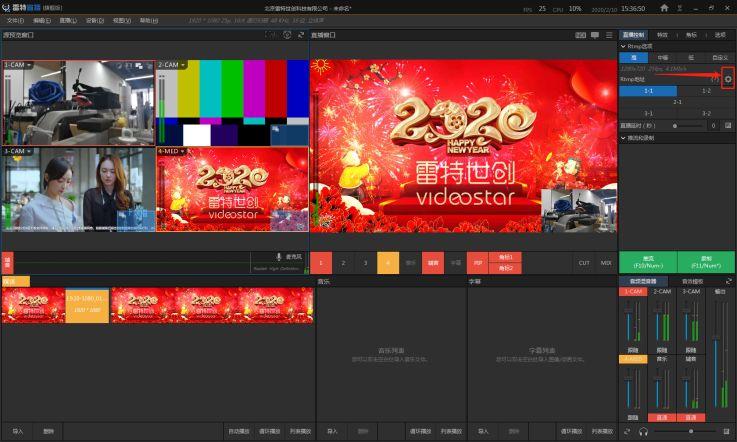Viewport: 737px width, 442px height.
Task: Open the 2-CAM source dropdown arrow
Action: (x=183, y=65)
